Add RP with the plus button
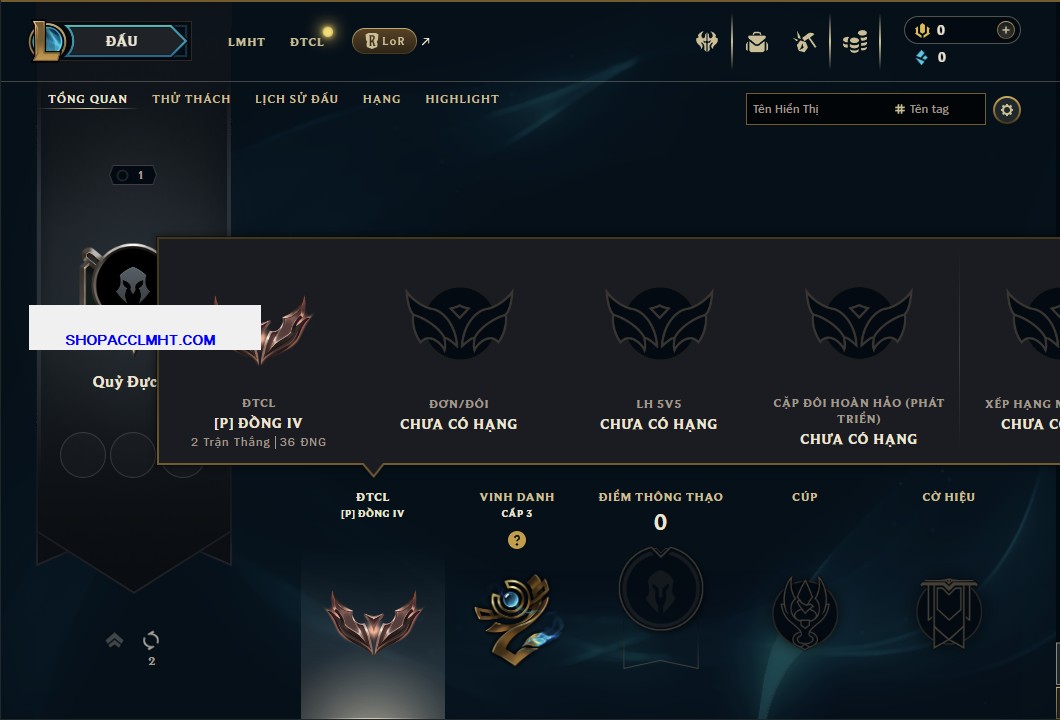1060x720 pixels. (1006, 30)
